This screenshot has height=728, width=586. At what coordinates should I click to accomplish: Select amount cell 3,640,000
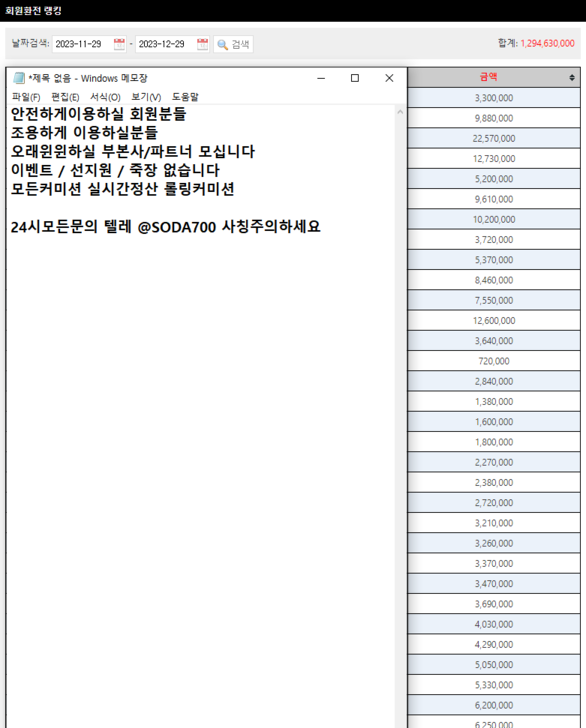pyautogui.click(x=494, y=341)
